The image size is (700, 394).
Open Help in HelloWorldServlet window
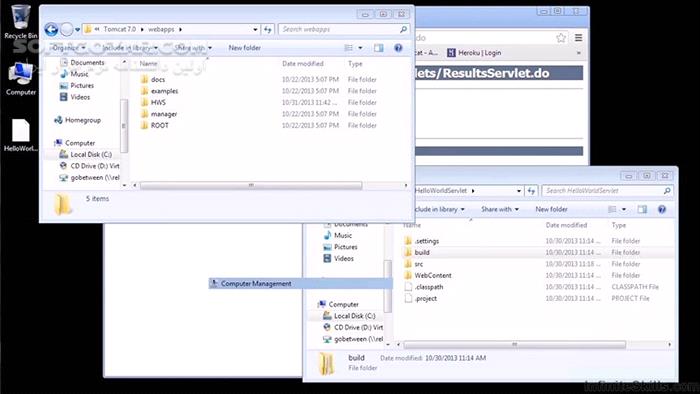662,209
